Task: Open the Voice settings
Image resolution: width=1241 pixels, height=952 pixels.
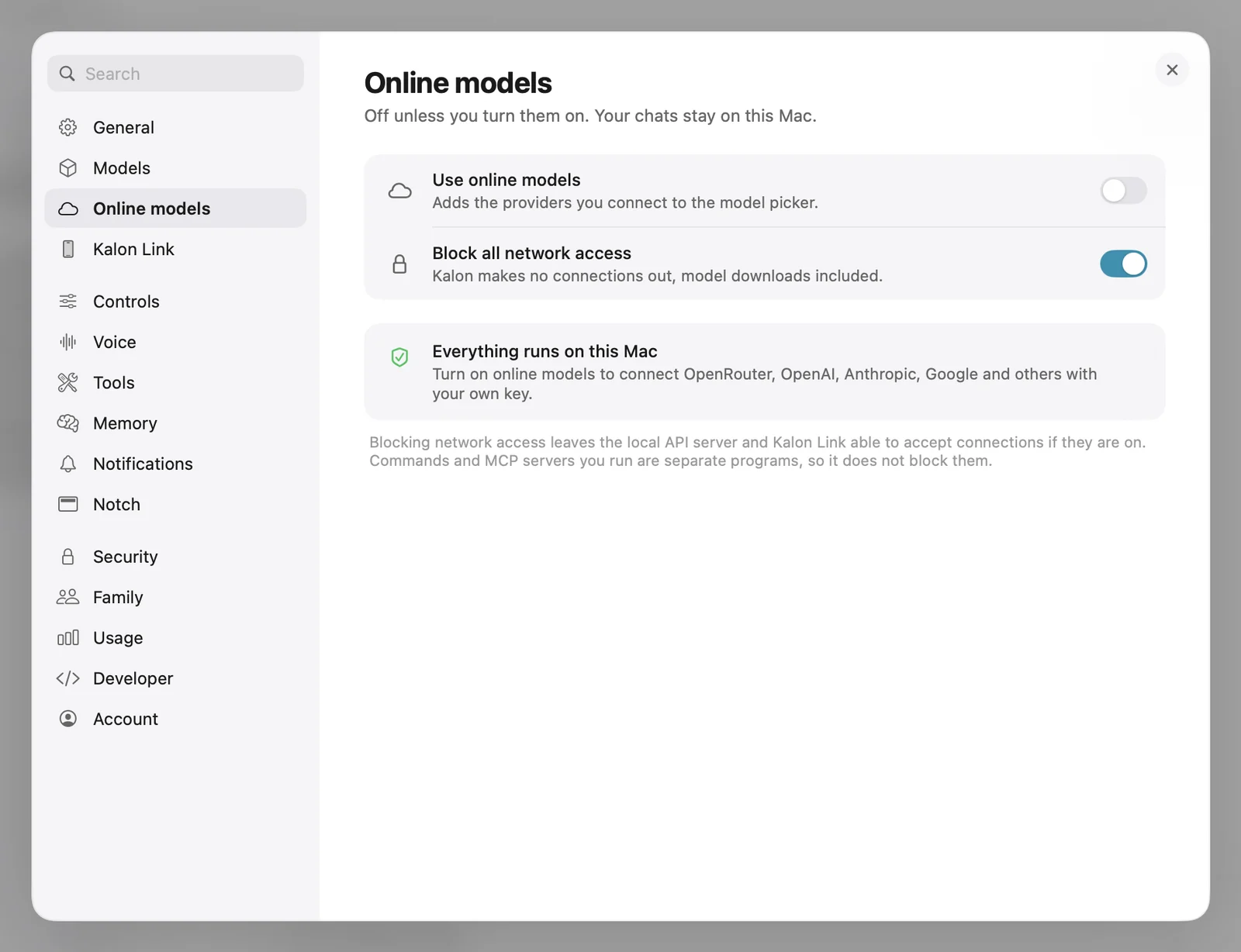Action: 175,342
